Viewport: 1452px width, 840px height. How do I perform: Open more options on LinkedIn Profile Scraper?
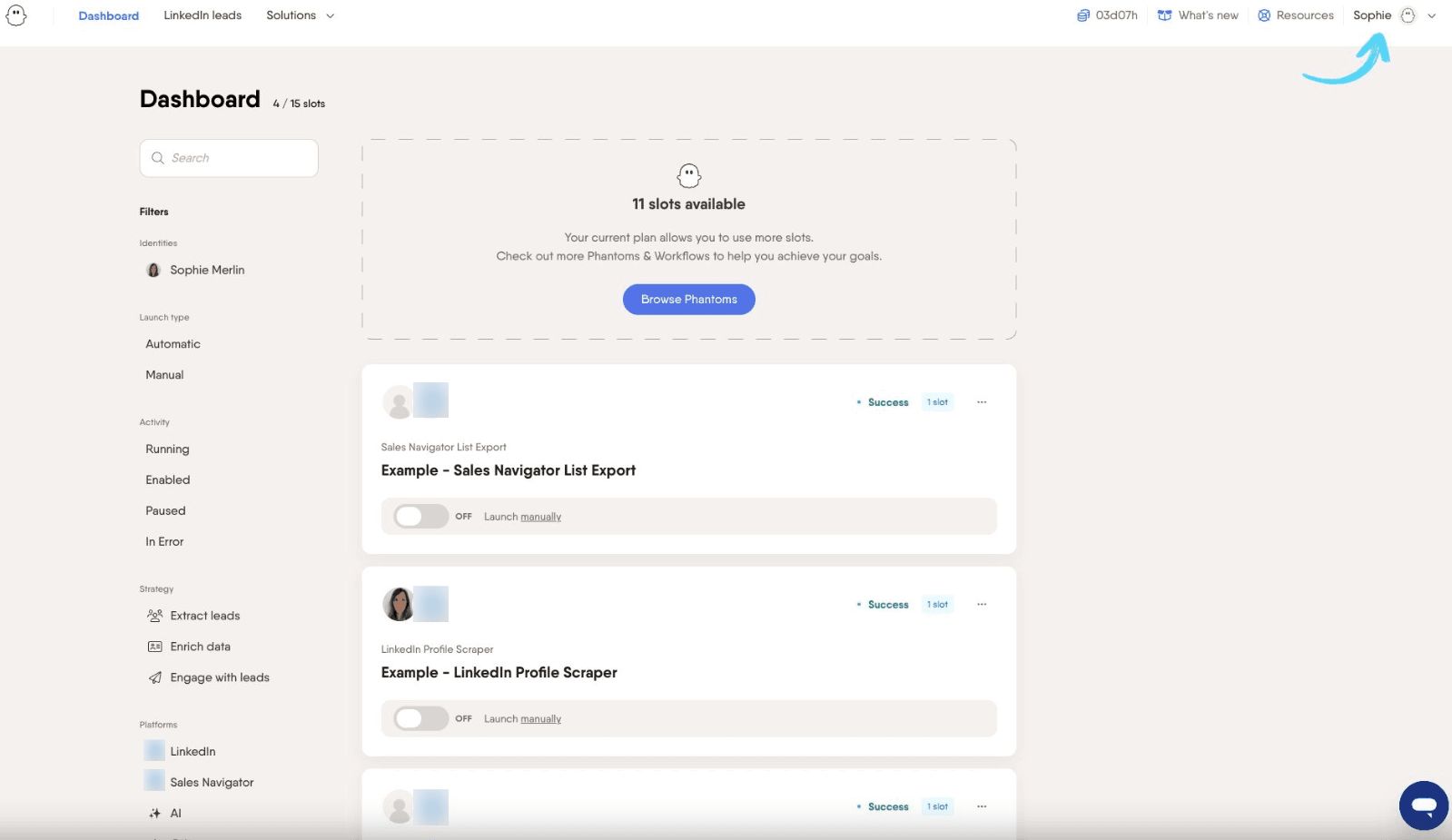tap(982, 605)
